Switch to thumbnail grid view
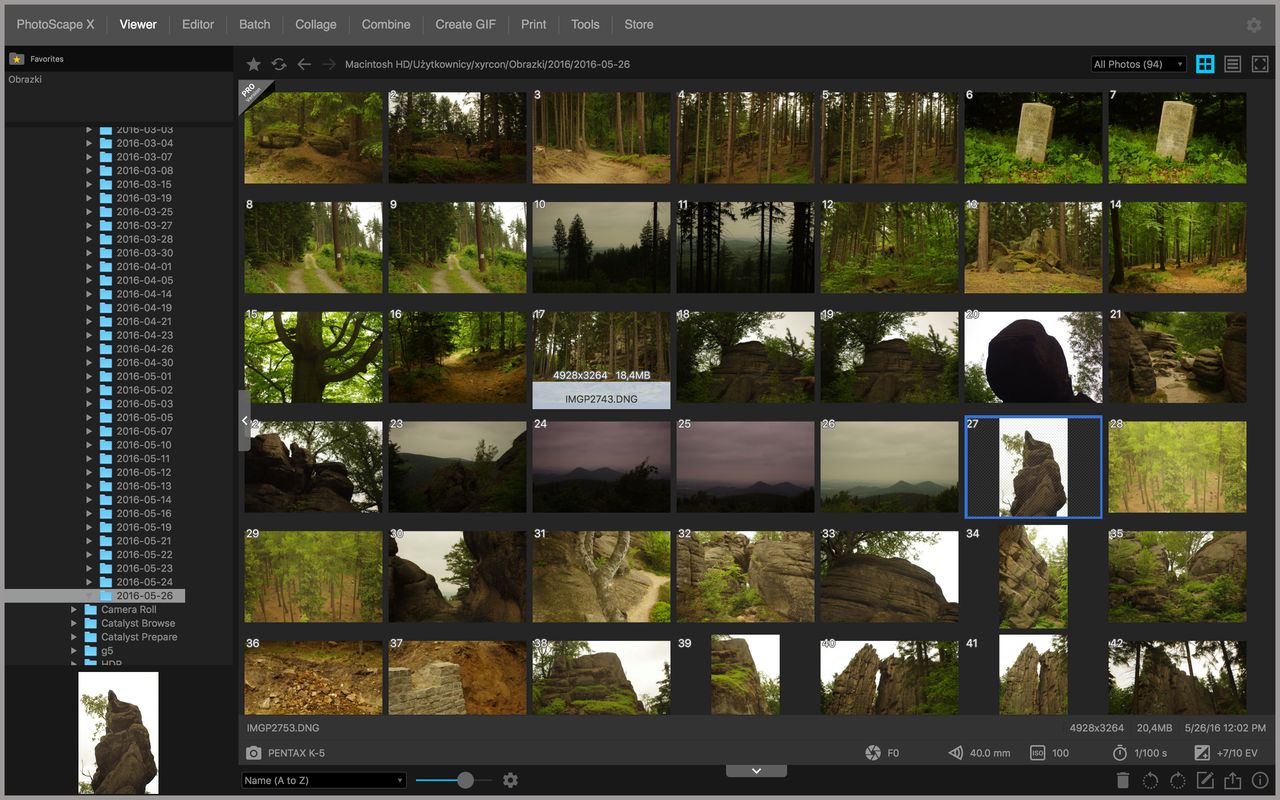 tap(1206, 64)
